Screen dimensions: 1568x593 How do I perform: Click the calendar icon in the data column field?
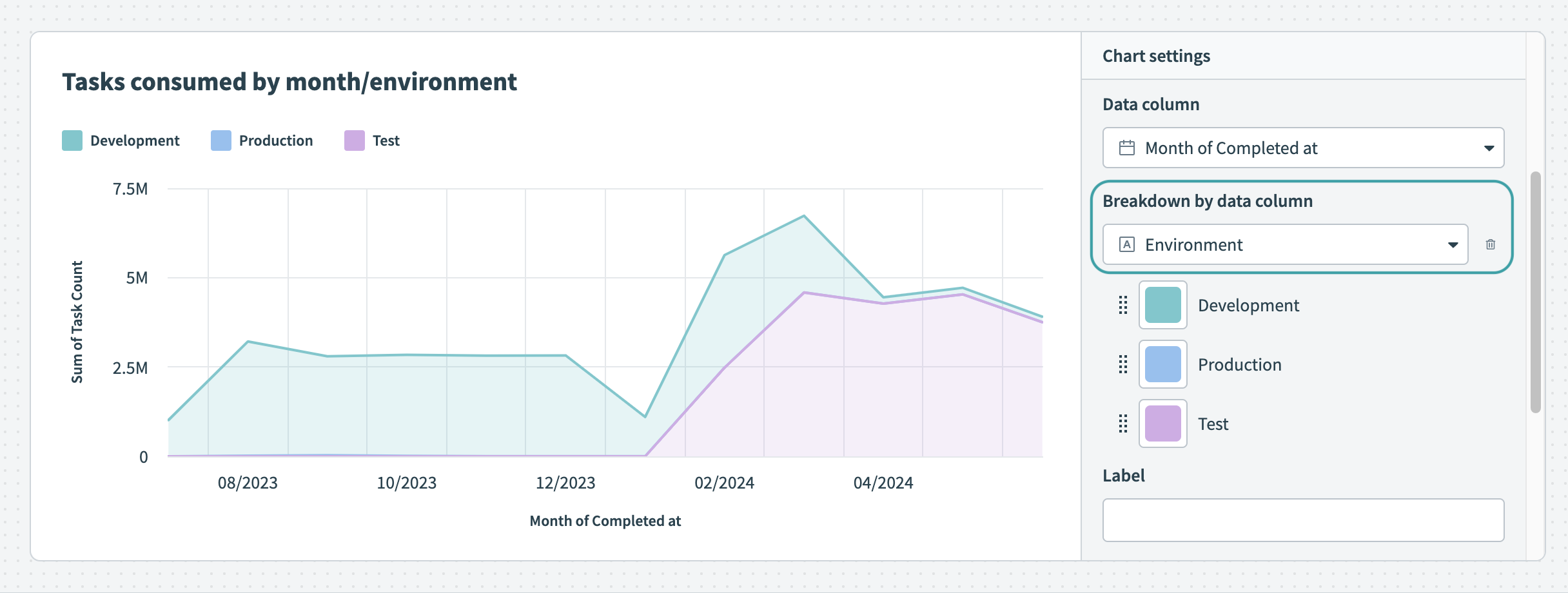point(1128,148)
